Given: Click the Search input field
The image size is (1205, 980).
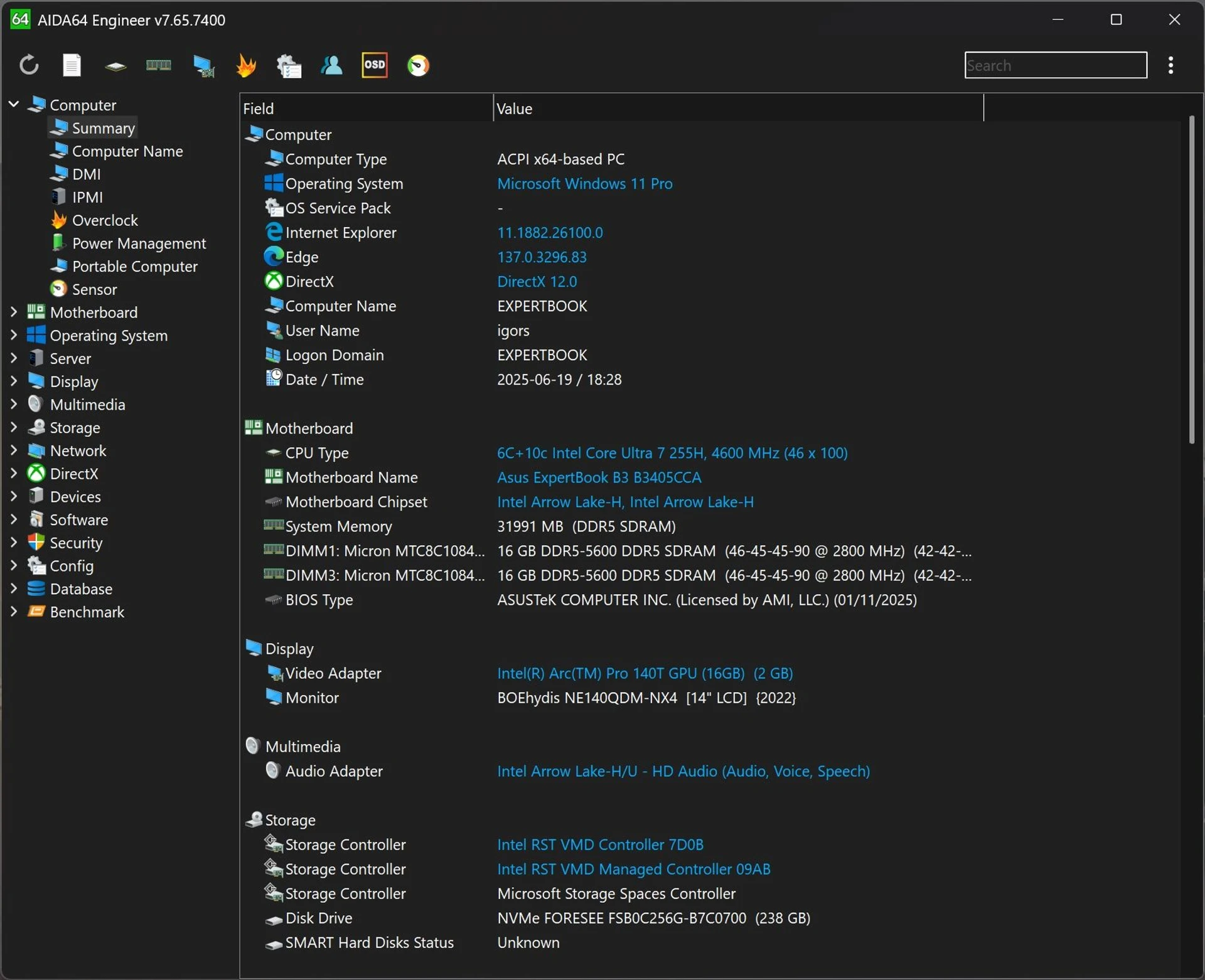Looking at the screenshot, I should tap(1056, 65).
